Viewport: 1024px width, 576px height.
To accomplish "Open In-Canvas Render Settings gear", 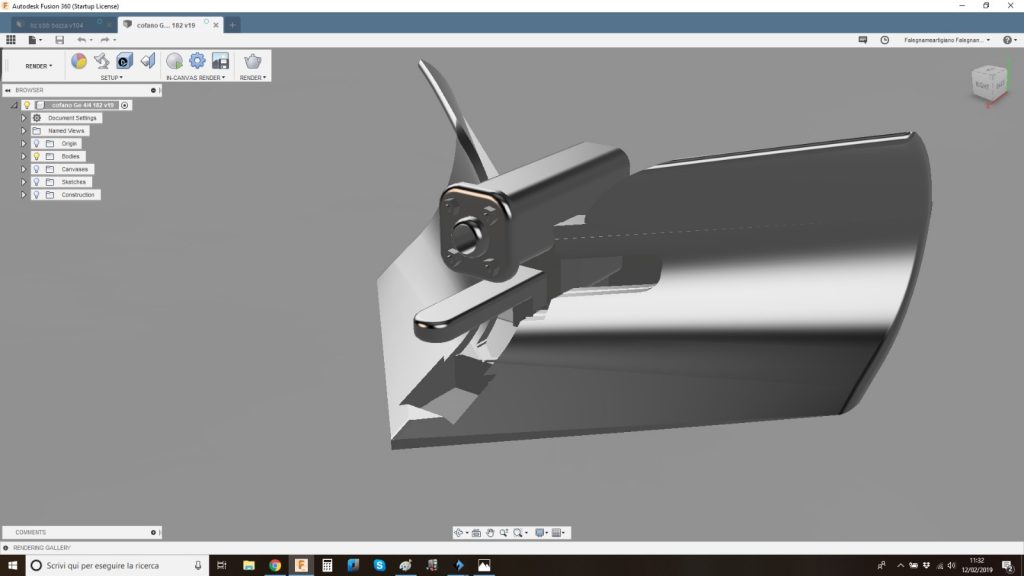I will click(197, 61).
